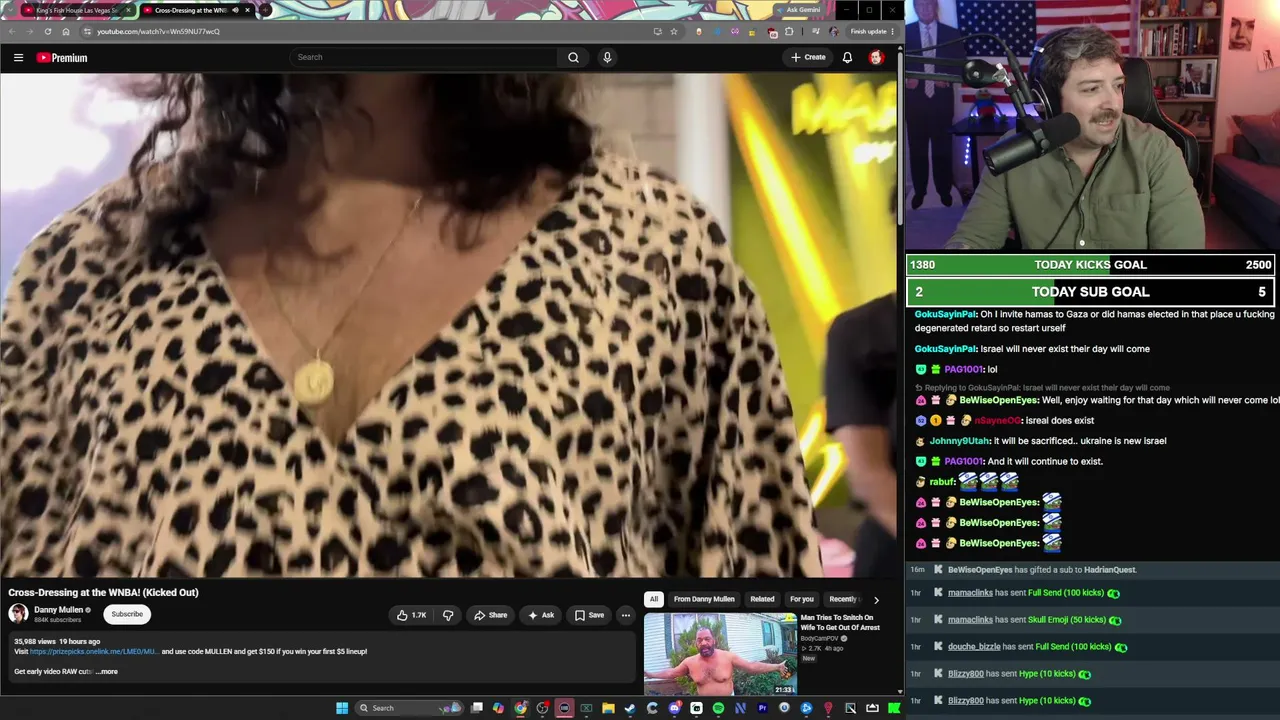This screenshot has height=720, width=1280.
Task: Select the From Danny Mullen chip
Action: pos(704,600)
